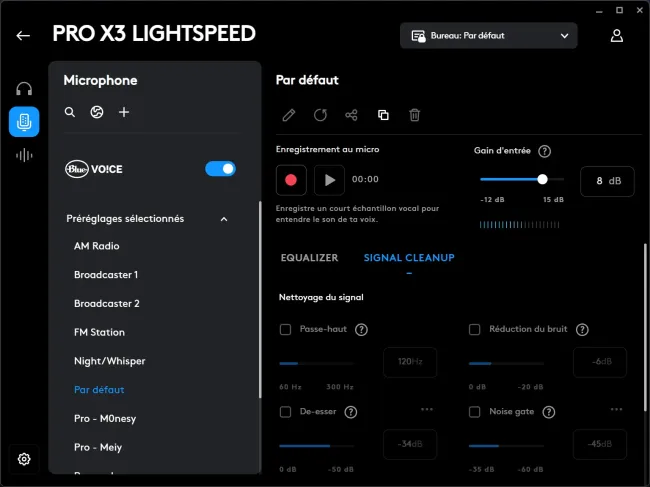The image size is (650, 487).
Task: Enable the Passe-haut checkbox
Action: pos(285,330)
